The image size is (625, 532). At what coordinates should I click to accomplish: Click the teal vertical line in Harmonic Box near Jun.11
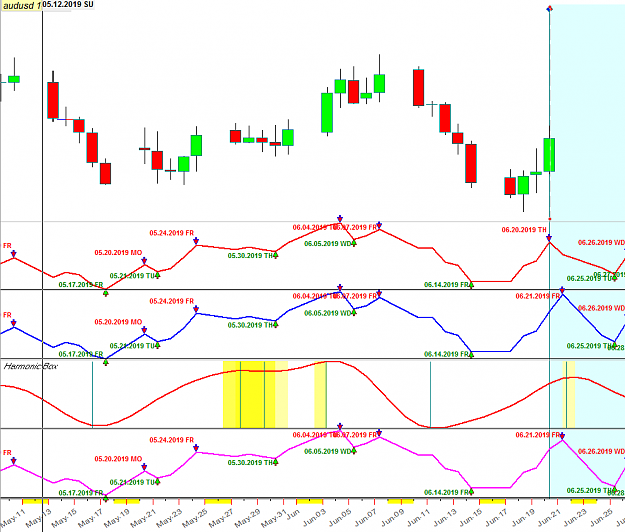click(x=430, y=395)
